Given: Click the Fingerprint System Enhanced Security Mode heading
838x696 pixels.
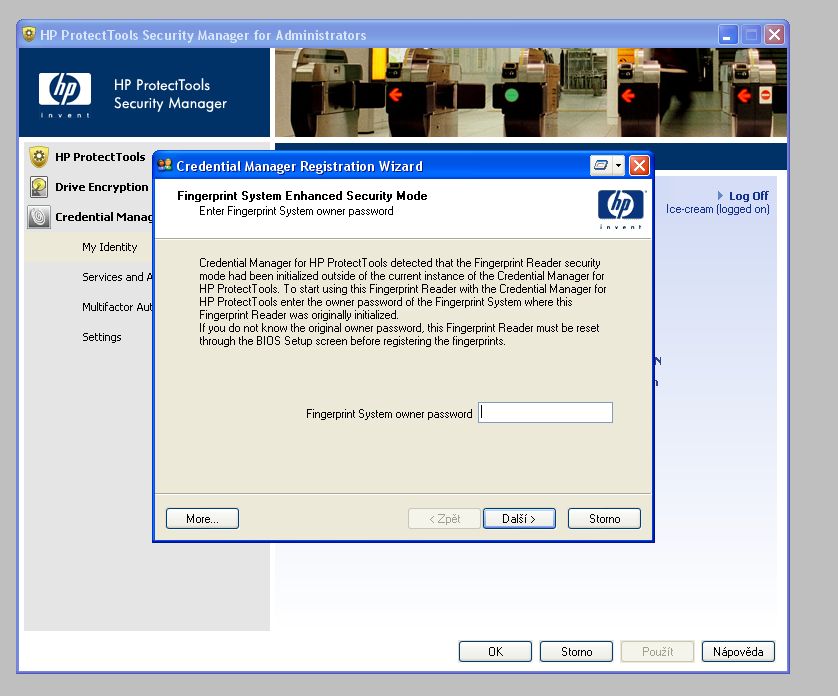Looking at the screenshot, I should point(302,196).
